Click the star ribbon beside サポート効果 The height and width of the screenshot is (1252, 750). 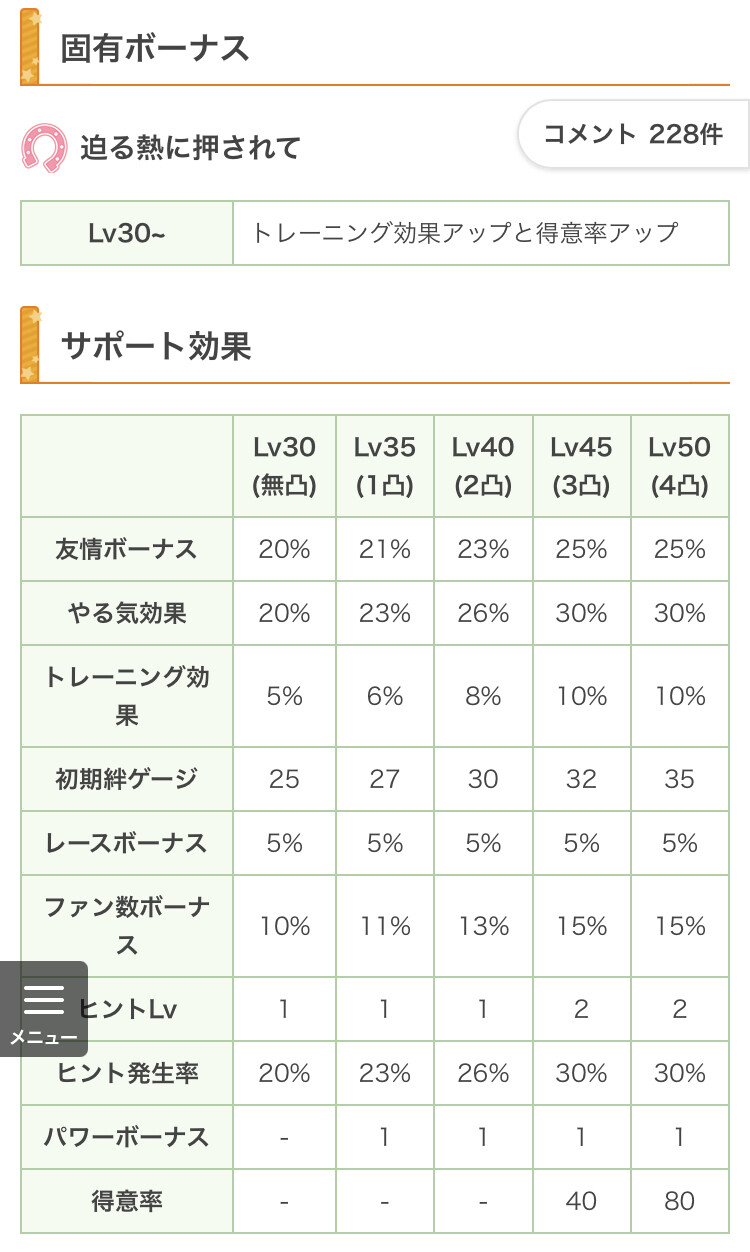30,345
